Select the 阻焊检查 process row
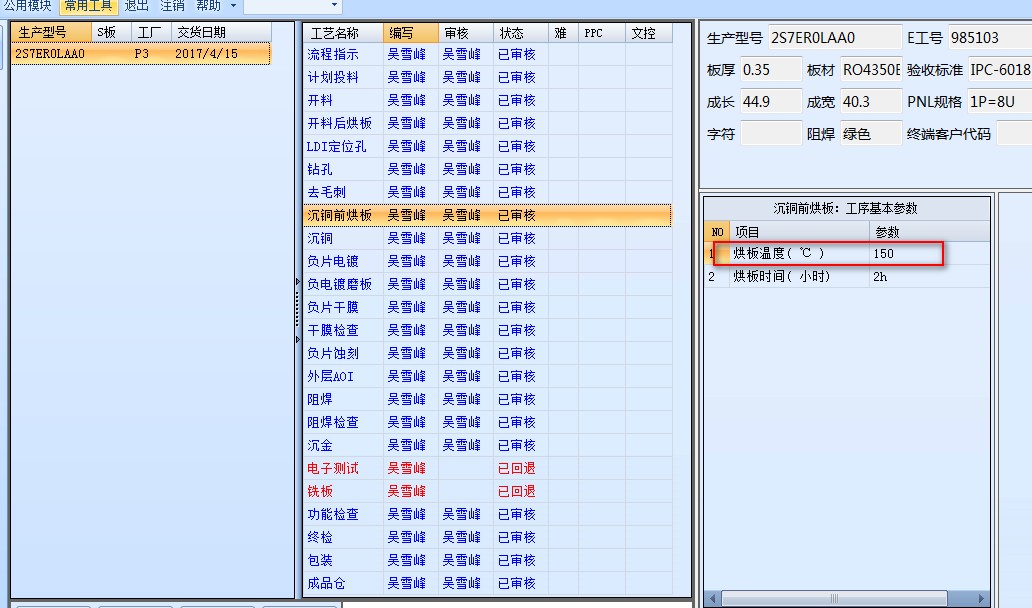 488,422
